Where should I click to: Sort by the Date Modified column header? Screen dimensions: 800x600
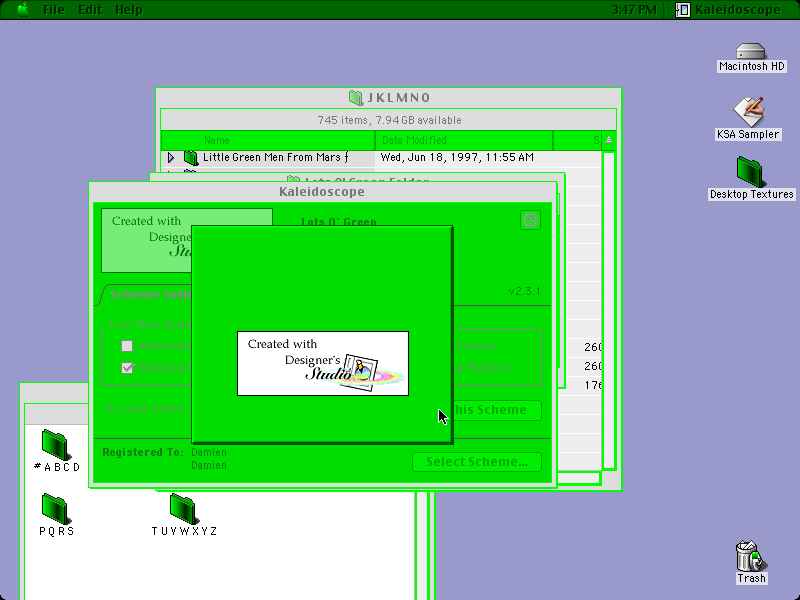pos(464,140)
